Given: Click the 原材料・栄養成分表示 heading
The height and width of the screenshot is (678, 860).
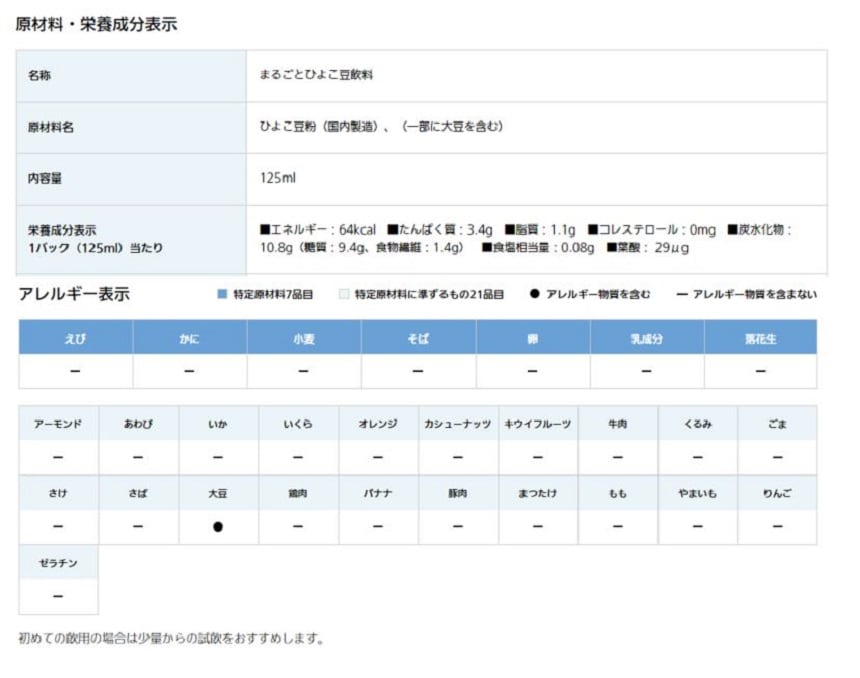Looking at the screenshot, I should [x=96, y=25].
